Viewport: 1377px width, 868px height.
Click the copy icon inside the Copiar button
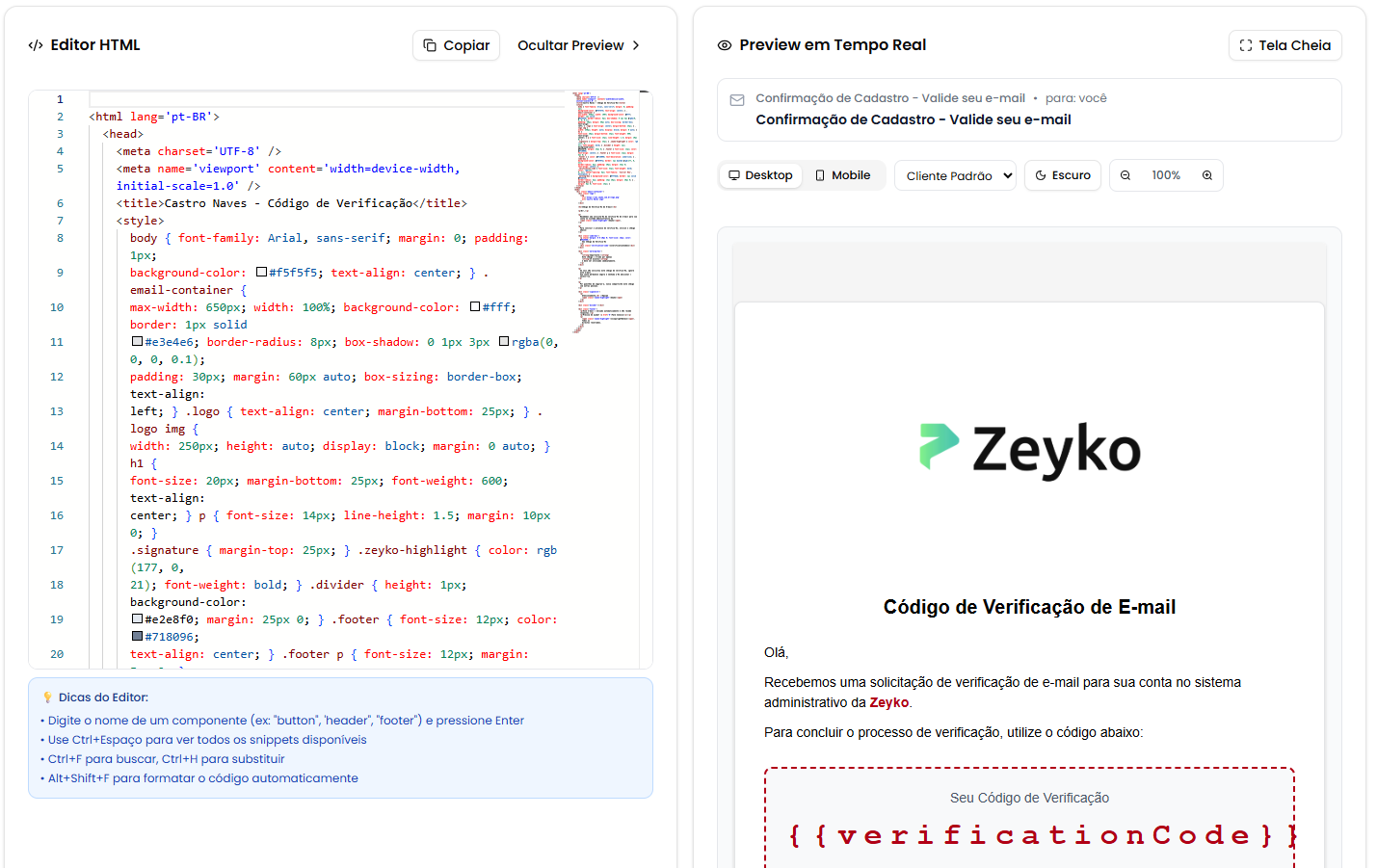pos(429,44)
